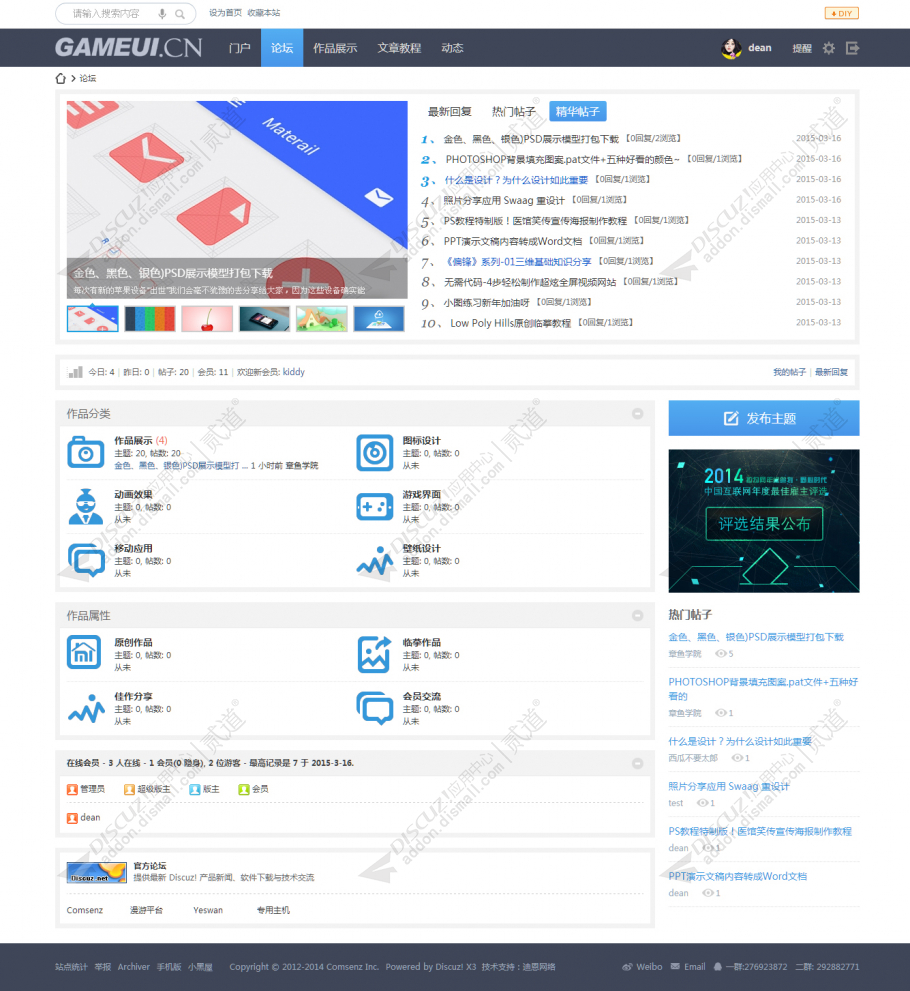Click 设为首页 link
Viewport: 910px width, 991px height.
[x=226, y=13]
